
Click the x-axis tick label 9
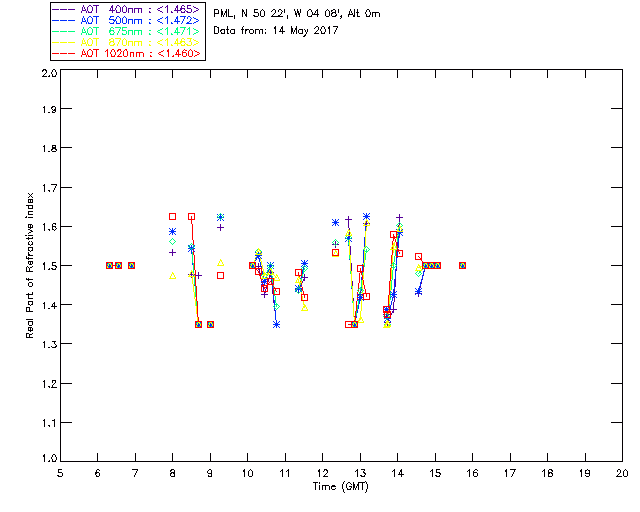tap(210, 473)
